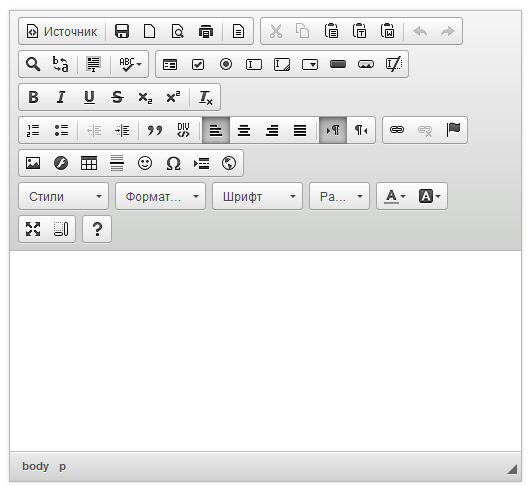Open the text color picker
Viewport: 530px width, 486px height.
394,196
